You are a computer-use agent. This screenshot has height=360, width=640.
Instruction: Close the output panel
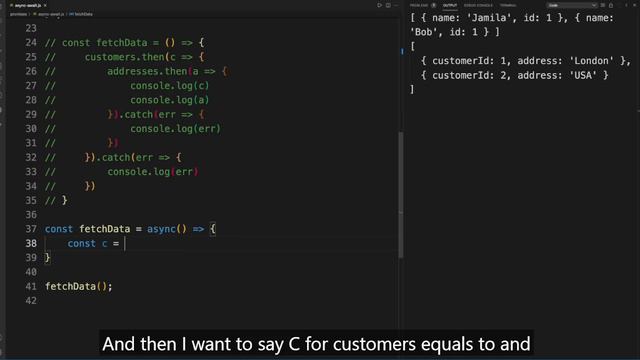634,5
